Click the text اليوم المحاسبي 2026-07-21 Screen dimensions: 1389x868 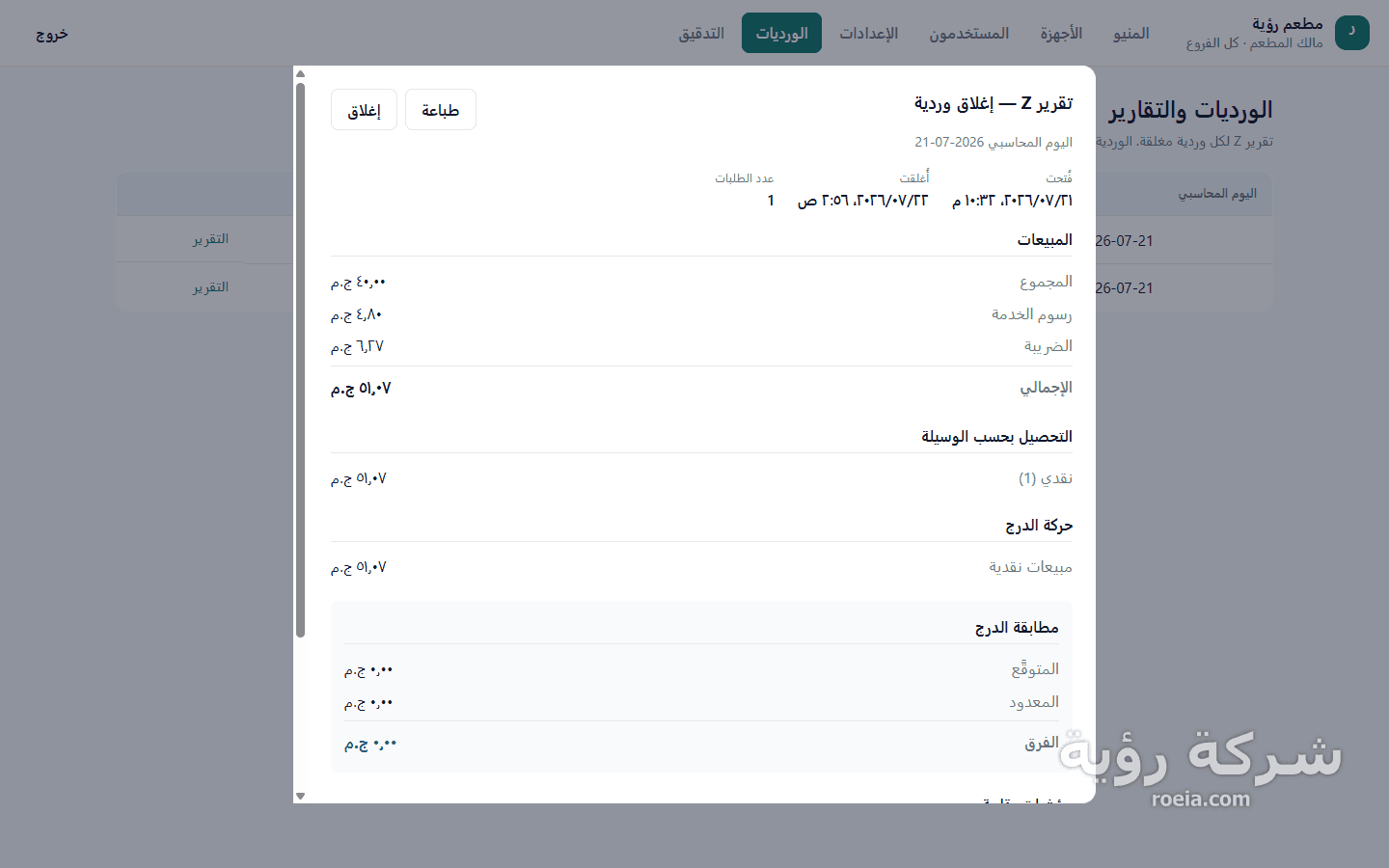(994, 142)
